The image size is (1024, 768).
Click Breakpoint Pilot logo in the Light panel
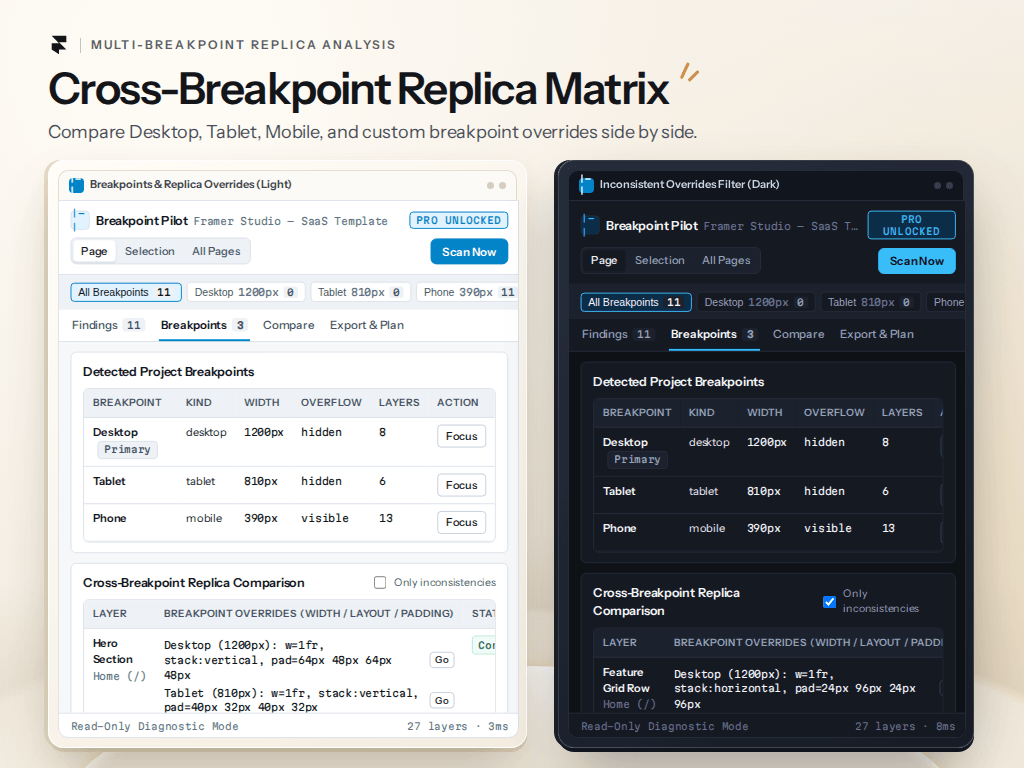point(80,221)
